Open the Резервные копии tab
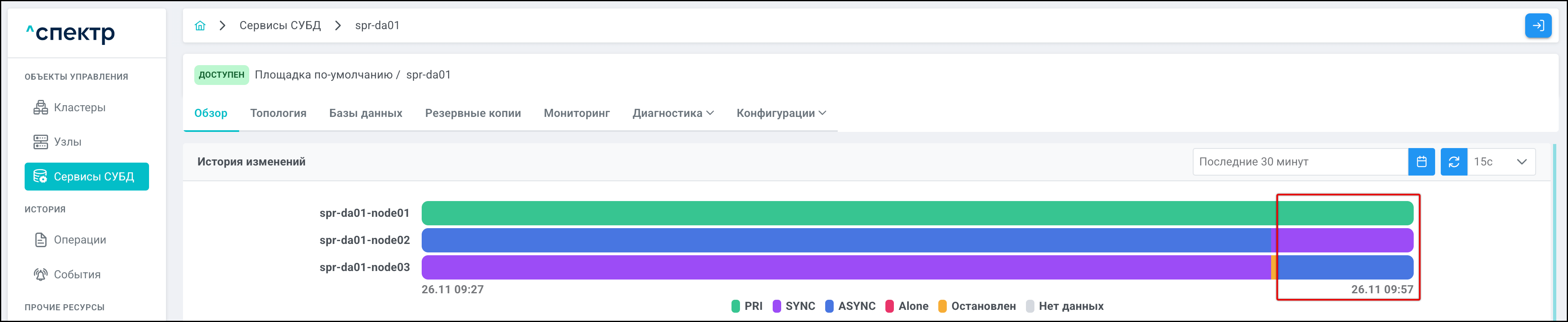The image size is (1568, 322). point(473,113)
